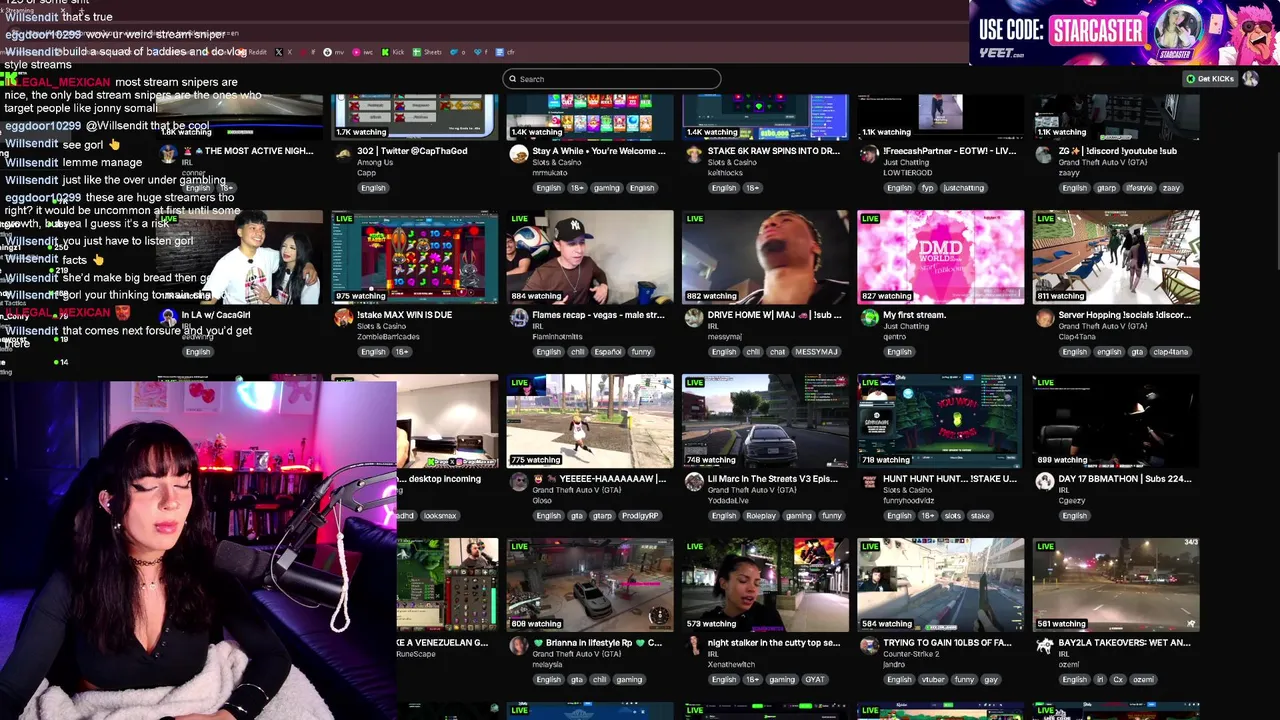Select the MESSYMAJ tag
This screenshot has width=1280, height=720.
pos(816,352)
